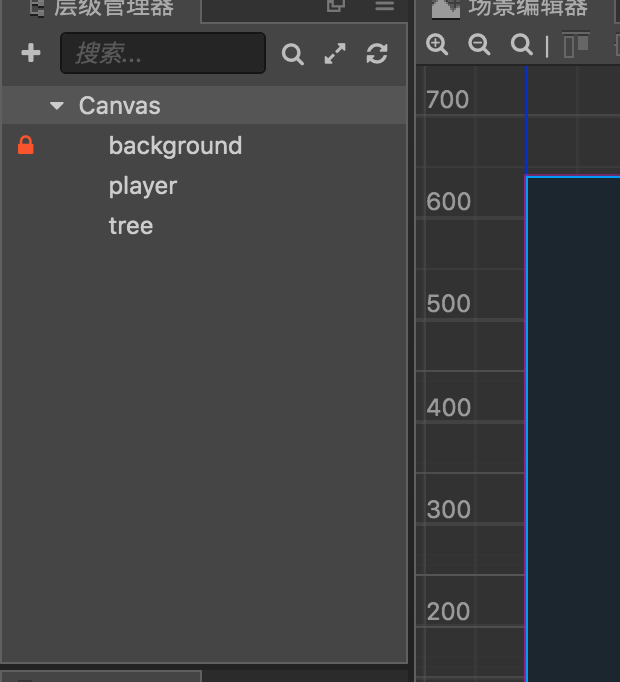The width and height of the screenshot is (620, 682).
Task: Select the tree node
Action: [x=131, y=226]
